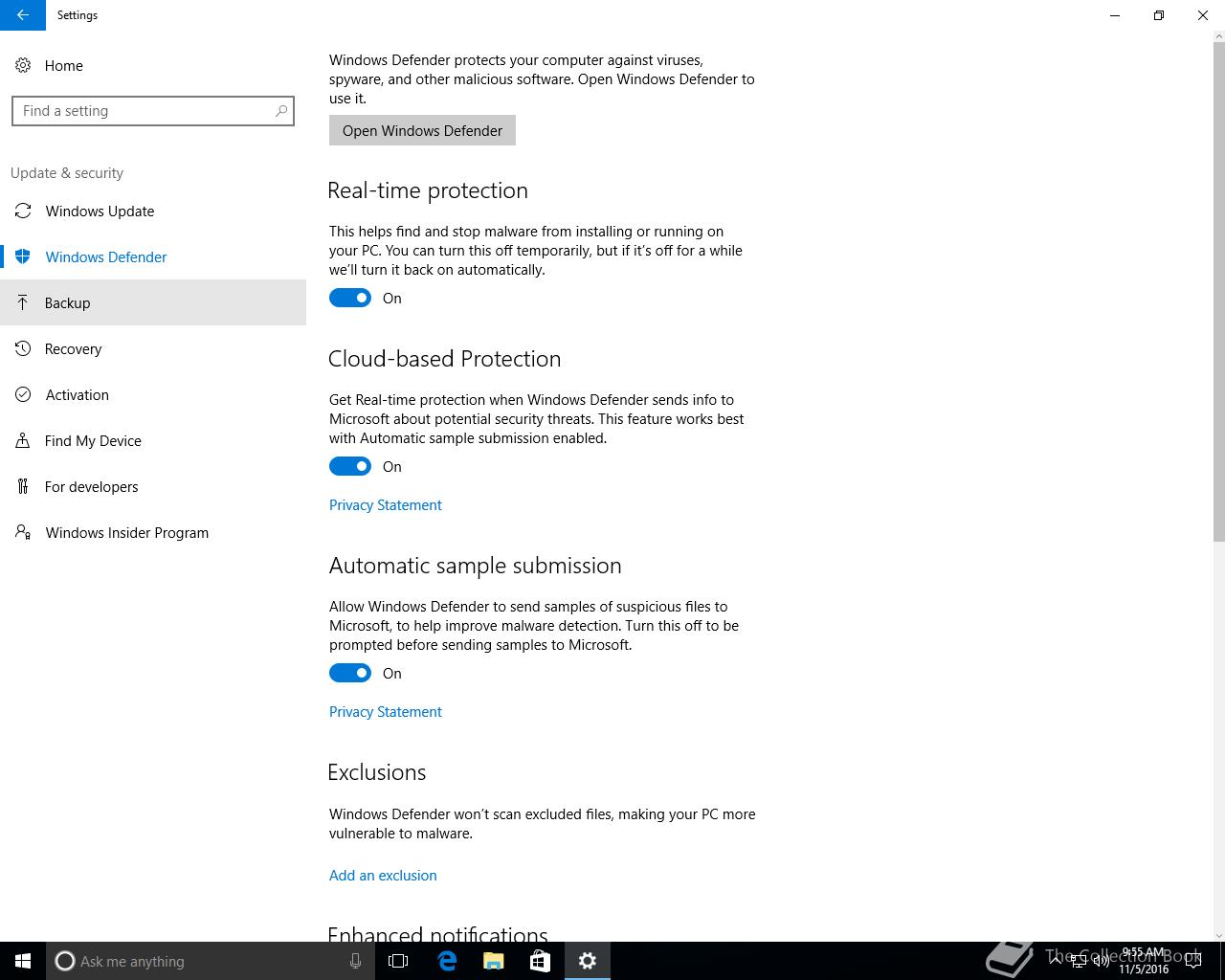The image size is (1225, 980).
Task: Click the Home gear icon
Action: pyautogui.click(x=23, y=65)
